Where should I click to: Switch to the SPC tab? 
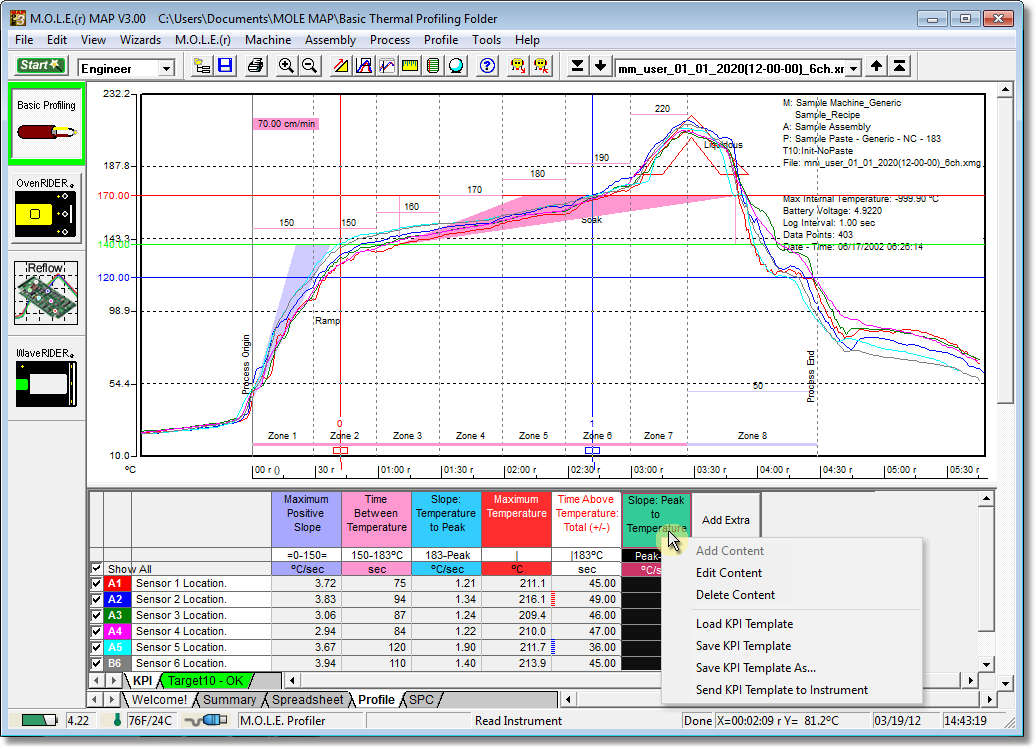[422, 699]
